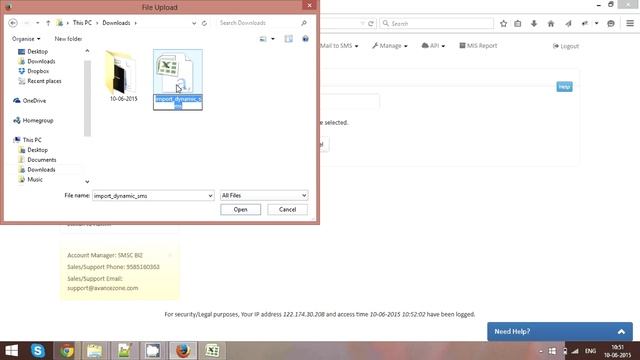Viewport: 640px width, 360px height.
Task: Open Chrome from the taskbar
Action: click(67, 351)
